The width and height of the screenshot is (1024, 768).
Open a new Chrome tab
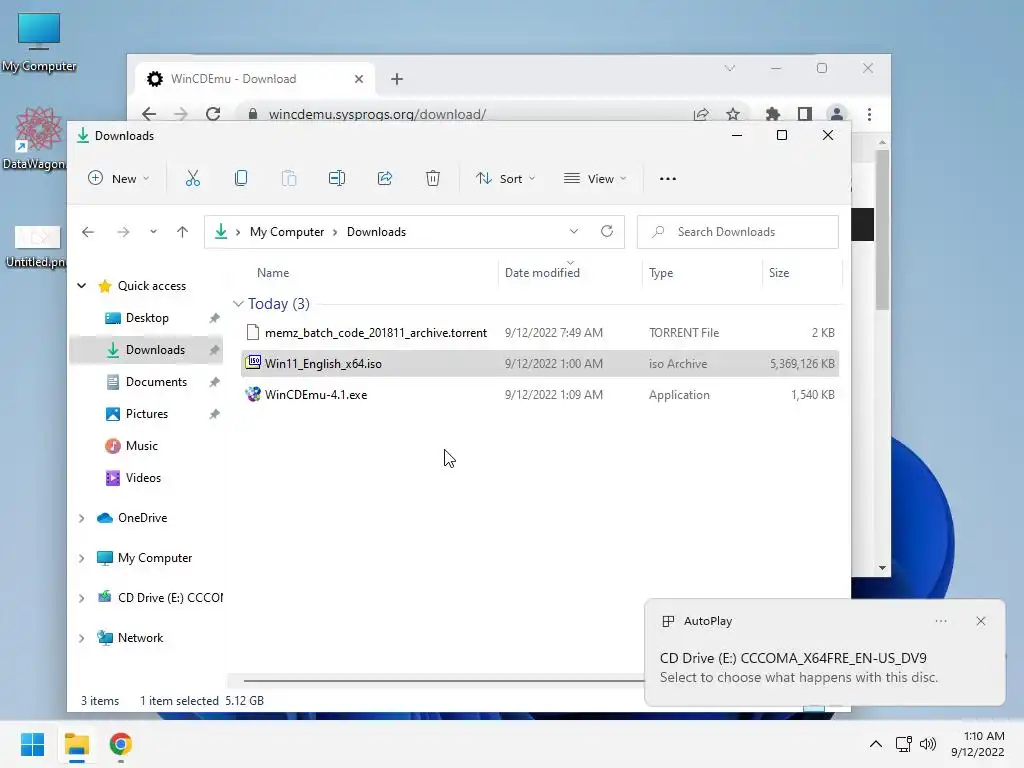point(396,79)
